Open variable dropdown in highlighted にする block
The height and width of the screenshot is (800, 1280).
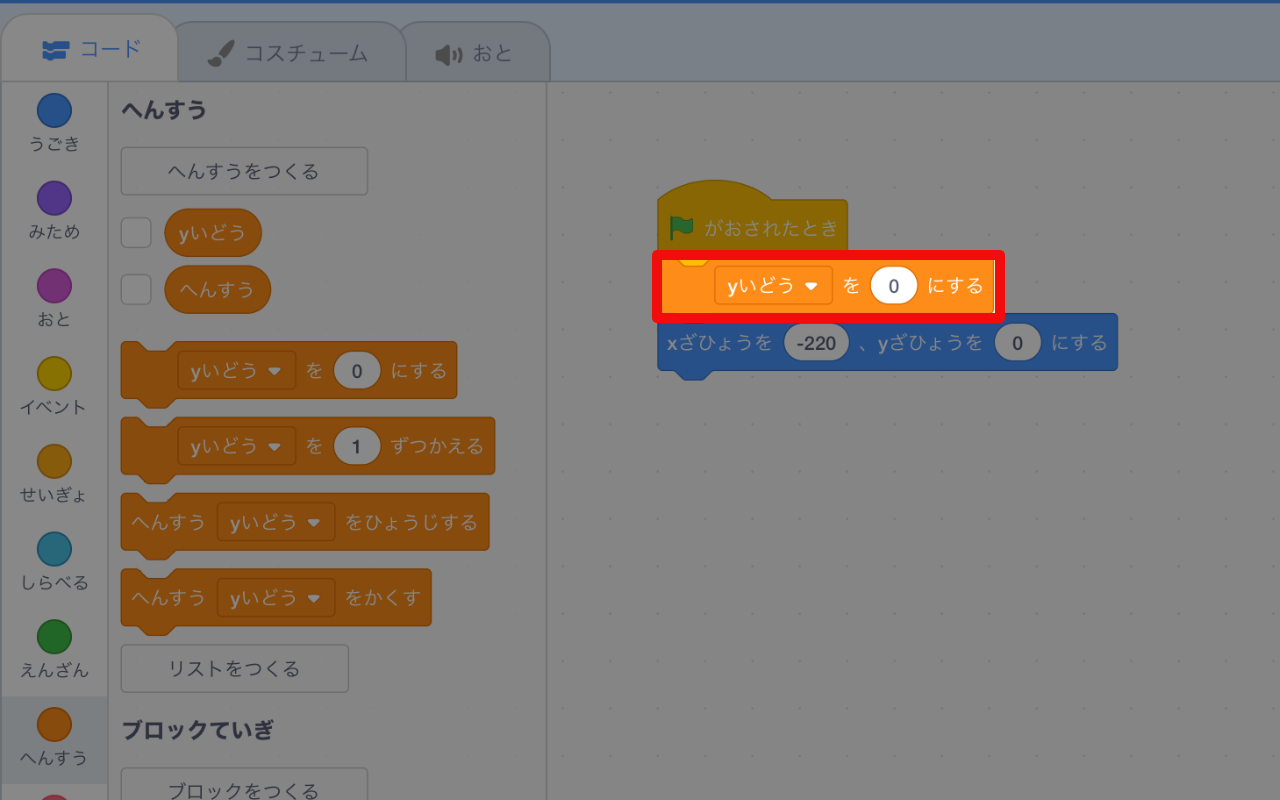773,285
